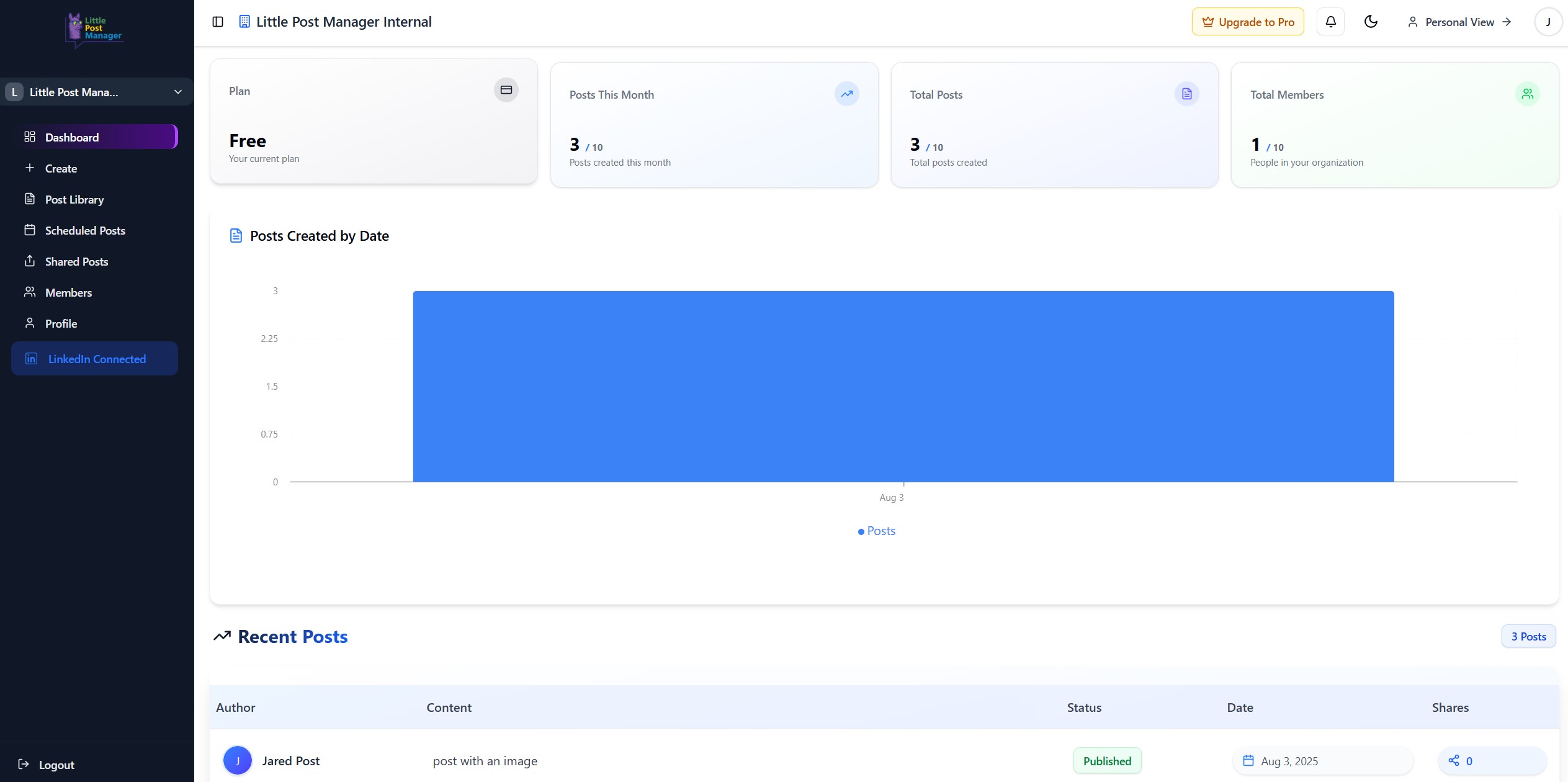Click the blue Aug 3 chart bar

(903, 386)
